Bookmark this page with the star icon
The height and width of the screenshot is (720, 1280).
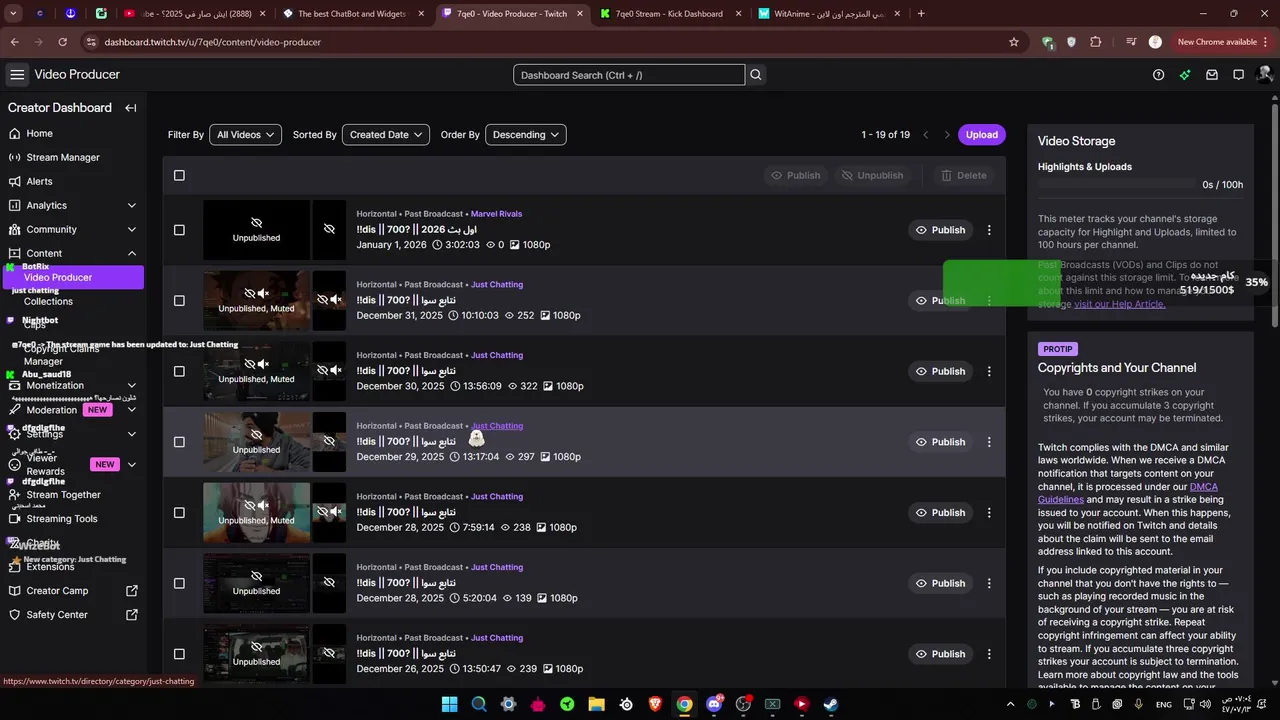(x=1014, y=42)
